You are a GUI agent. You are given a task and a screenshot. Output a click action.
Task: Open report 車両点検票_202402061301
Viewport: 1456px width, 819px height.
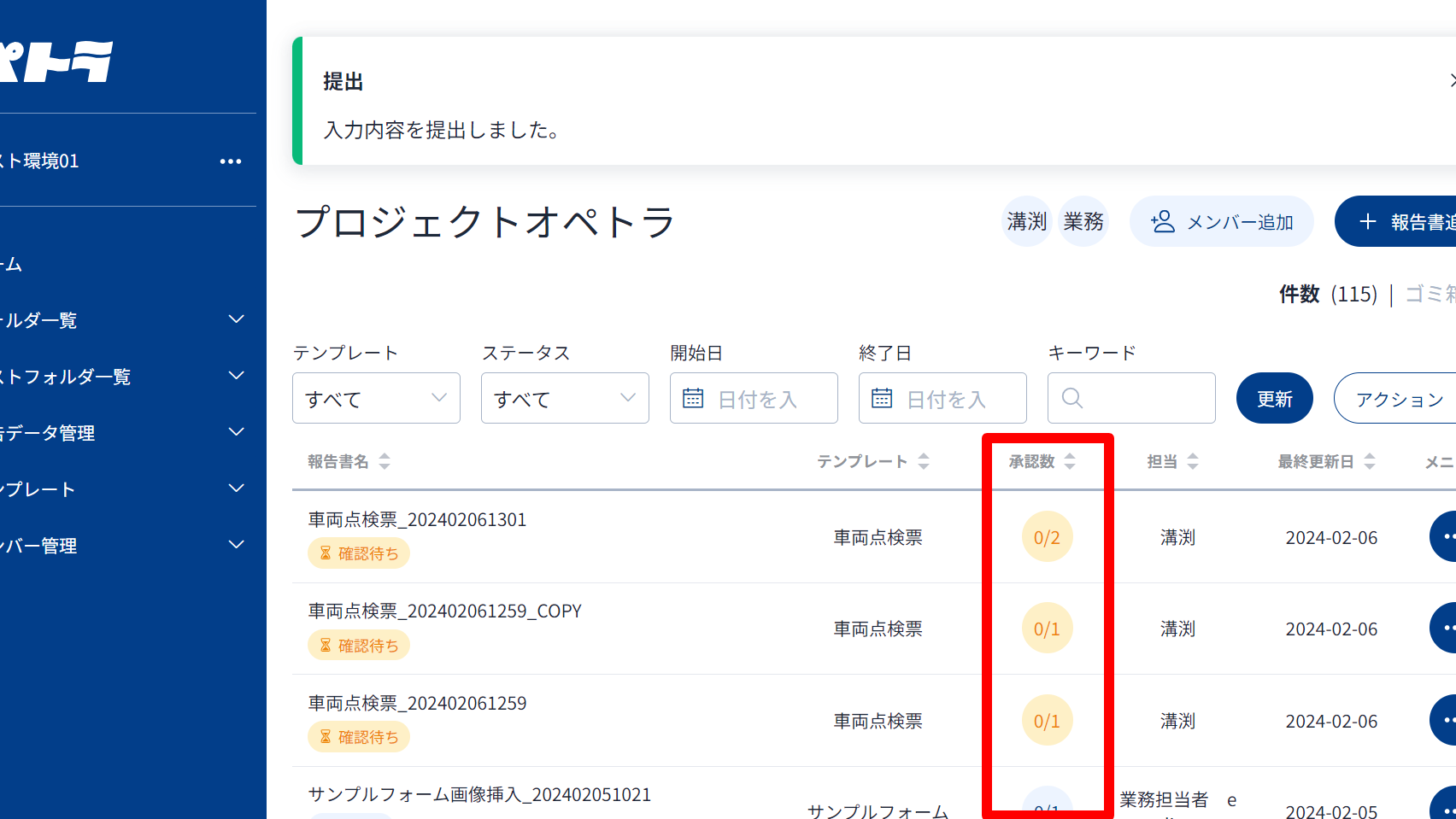417,520
